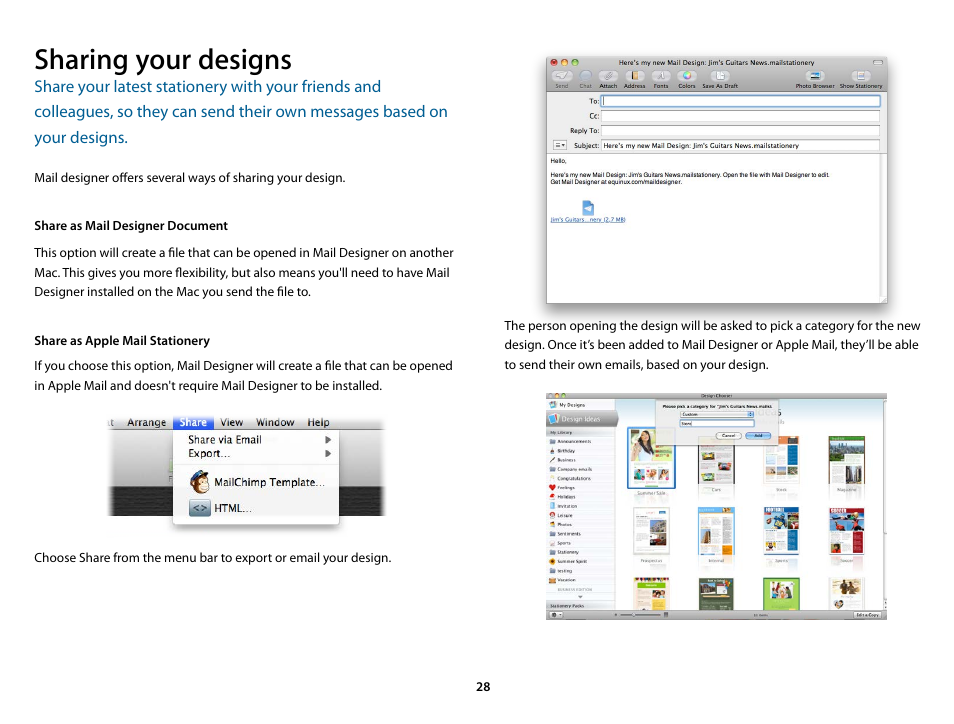954x724 pixels.
Task: Select the Cars template thumbnail
Action: pos(716,464)
